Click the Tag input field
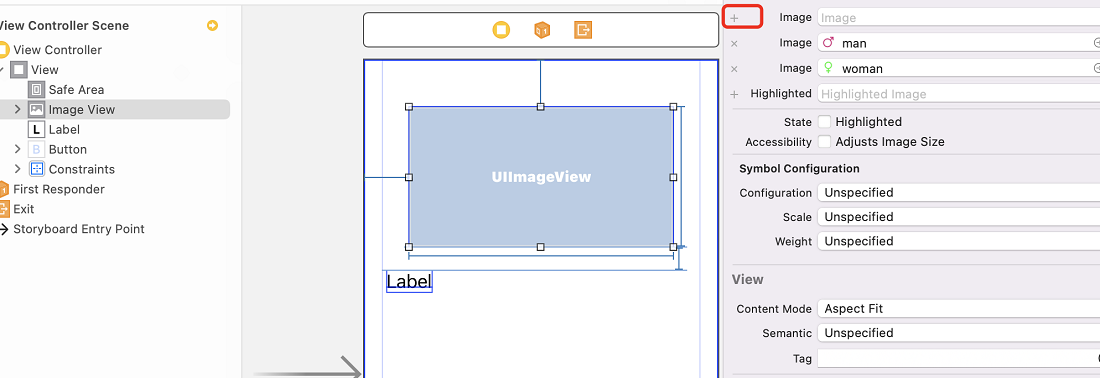The width and height of the screenshot is (1100, 378). click(x=958, y=358)
